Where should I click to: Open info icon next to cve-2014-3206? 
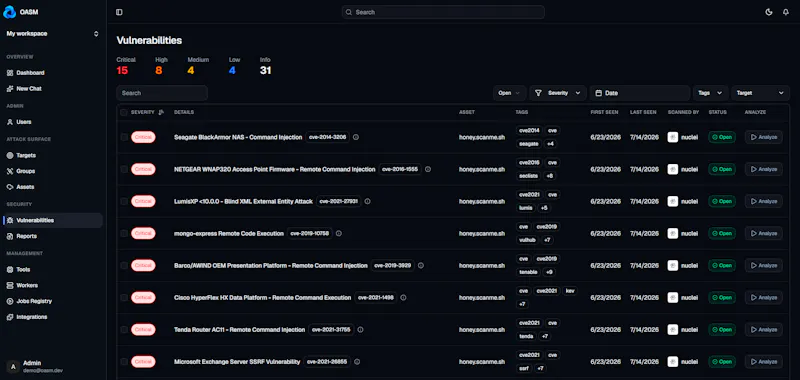[356, 137]
